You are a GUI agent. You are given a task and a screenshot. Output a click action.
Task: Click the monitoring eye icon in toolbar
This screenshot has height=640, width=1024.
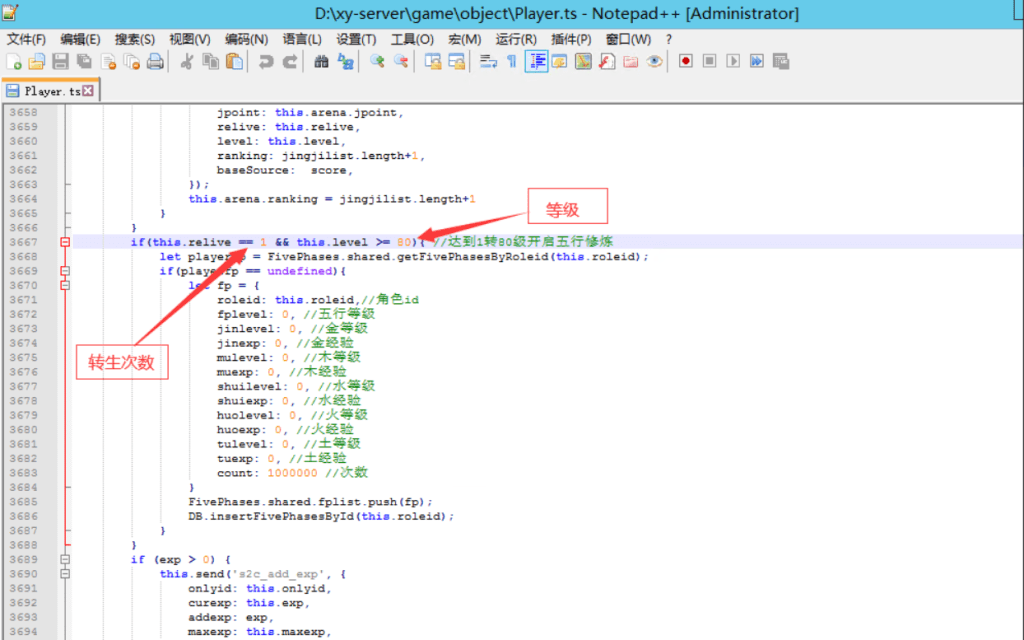[x=654, y=61]
